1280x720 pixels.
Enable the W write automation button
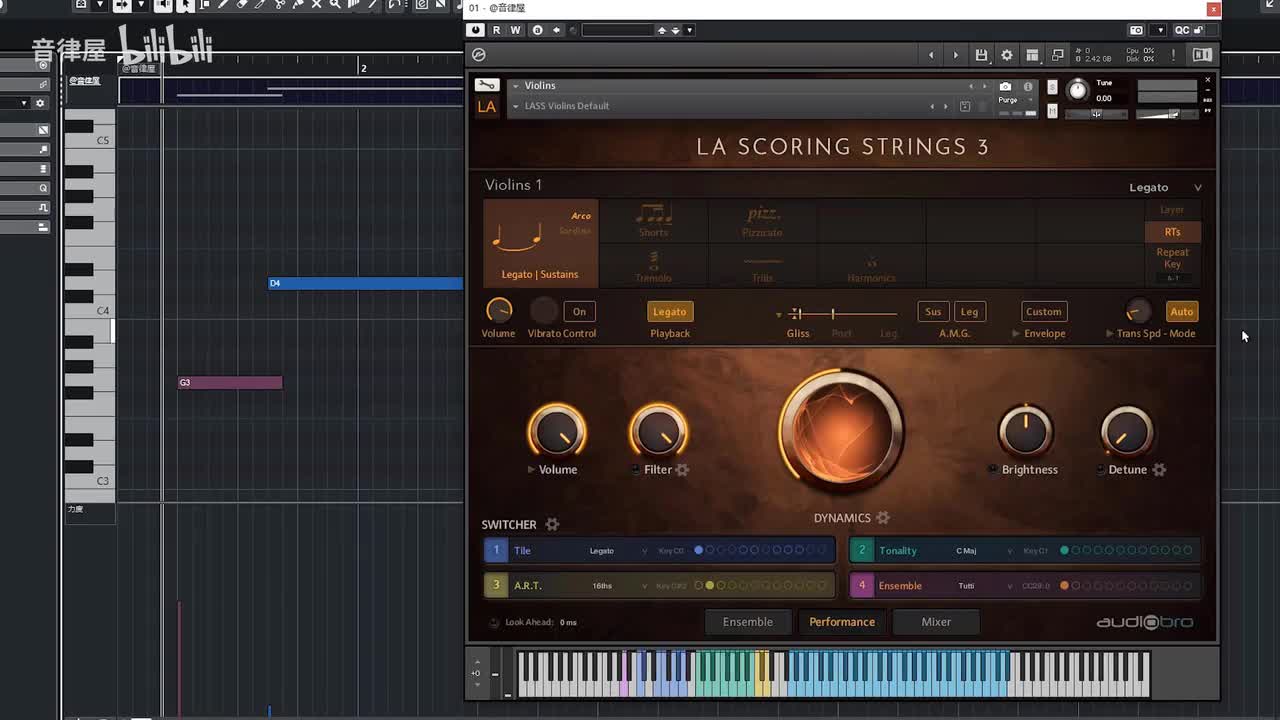click(x=516, y=30)
